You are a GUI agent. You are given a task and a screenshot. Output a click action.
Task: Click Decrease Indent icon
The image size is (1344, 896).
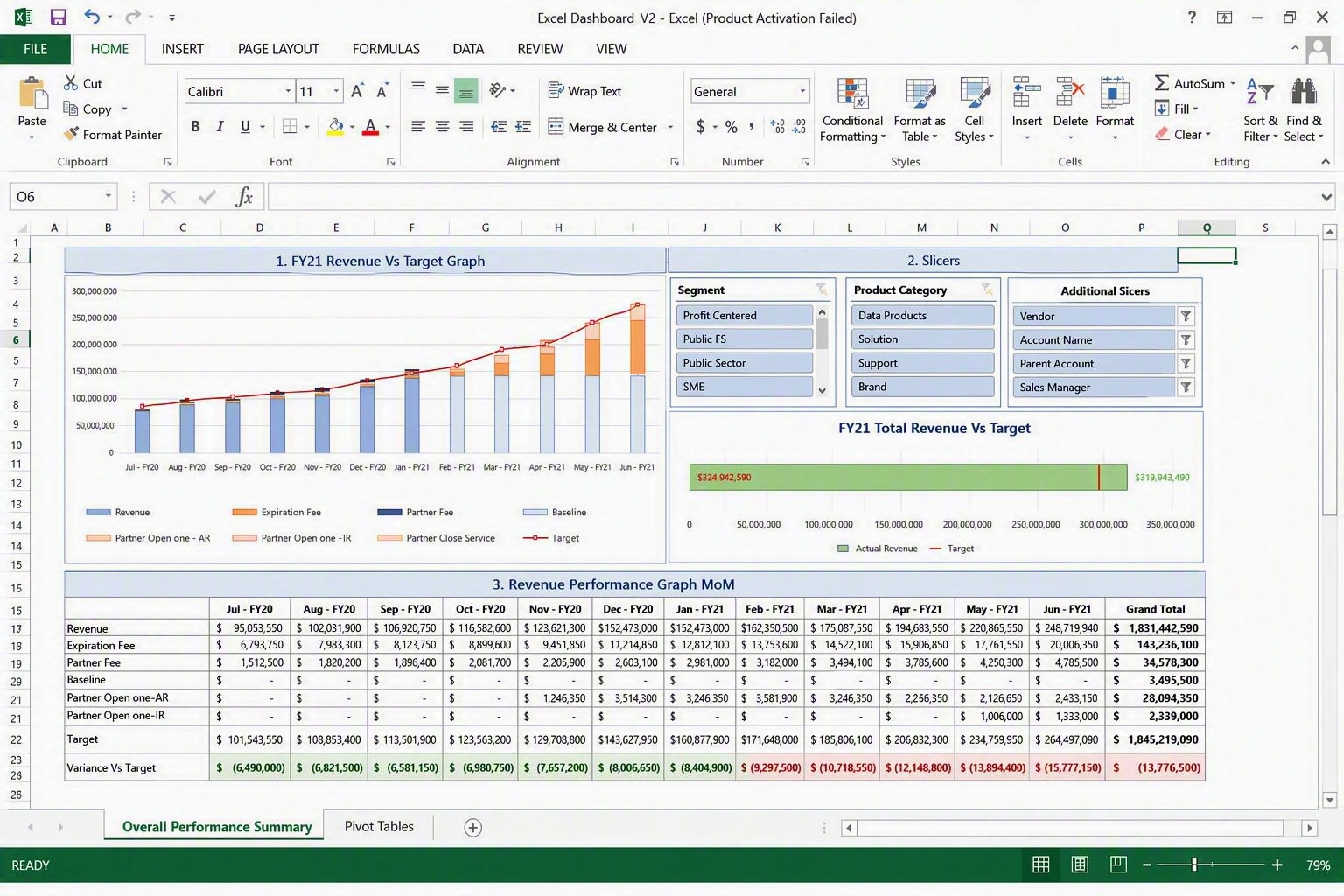[499, 127]
